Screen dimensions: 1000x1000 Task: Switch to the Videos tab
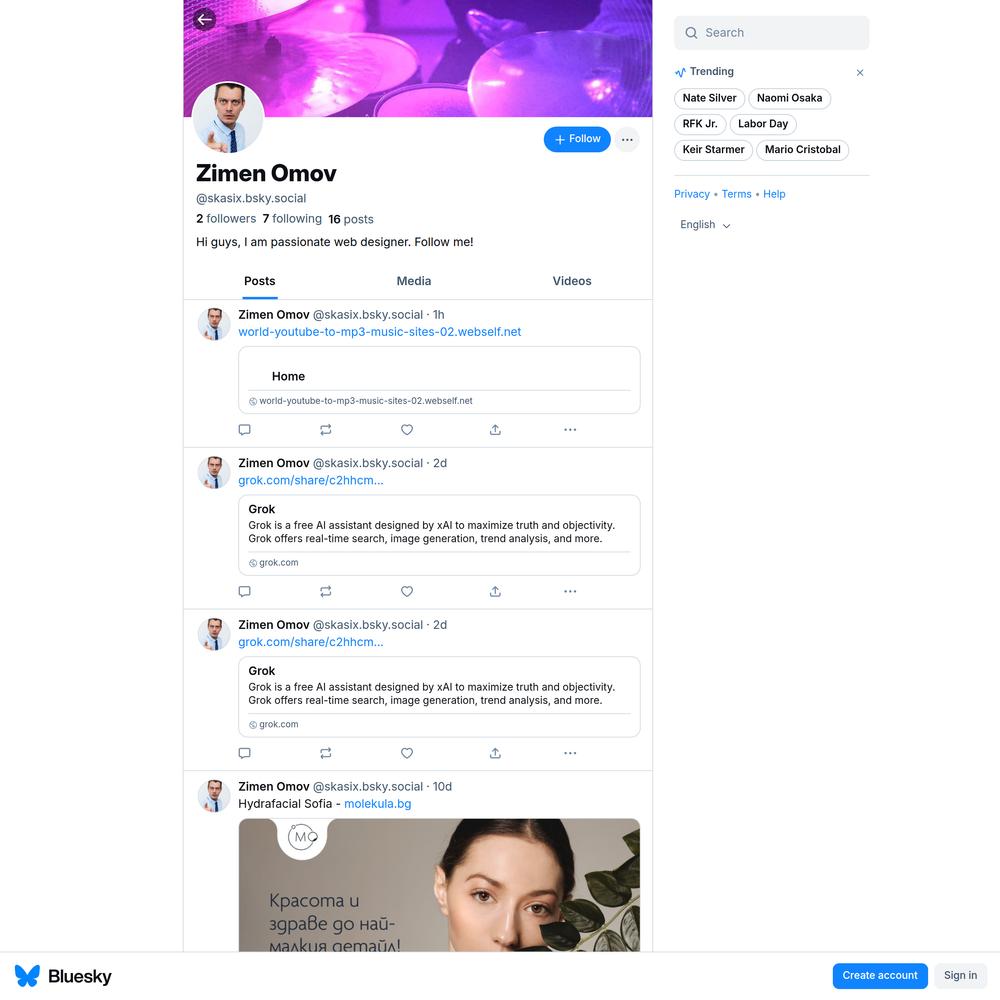572,281
